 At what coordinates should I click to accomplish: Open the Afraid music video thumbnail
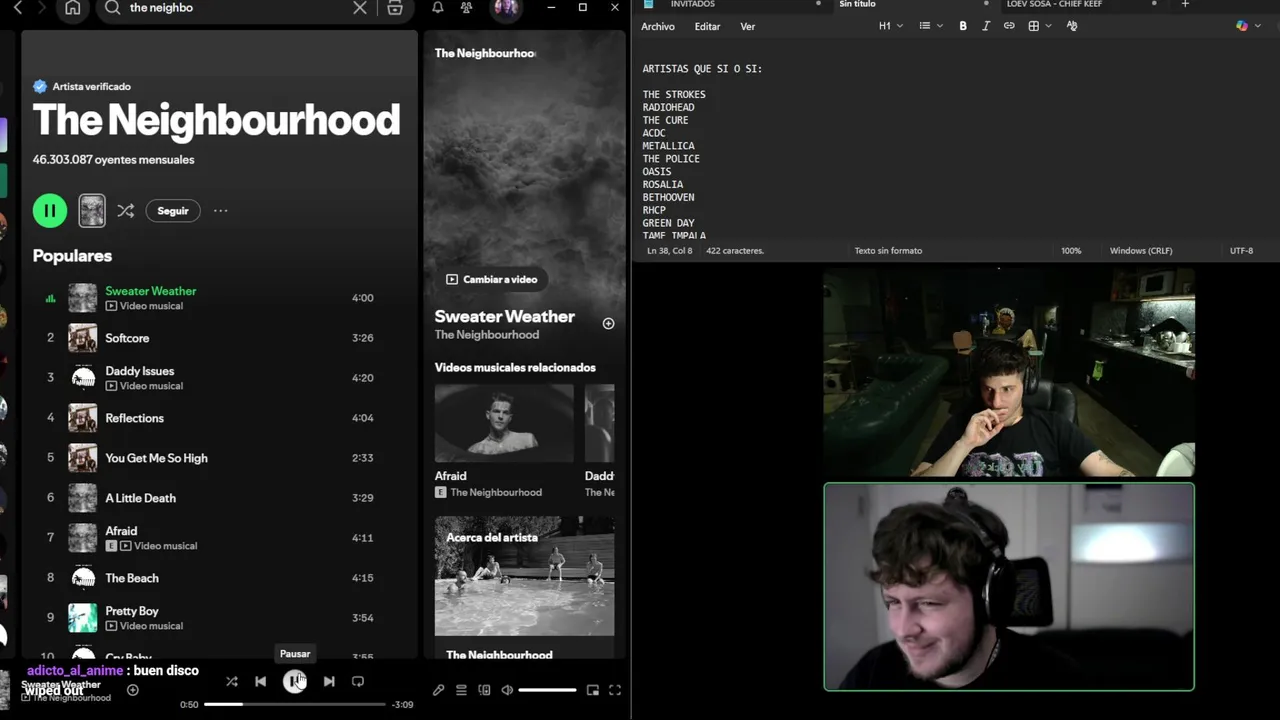[x=504, y=423]
